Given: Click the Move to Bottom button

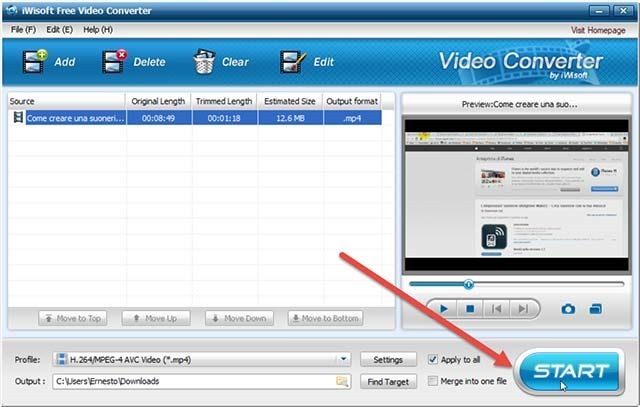Looking at the screenshot, I should tap(325, 318).
